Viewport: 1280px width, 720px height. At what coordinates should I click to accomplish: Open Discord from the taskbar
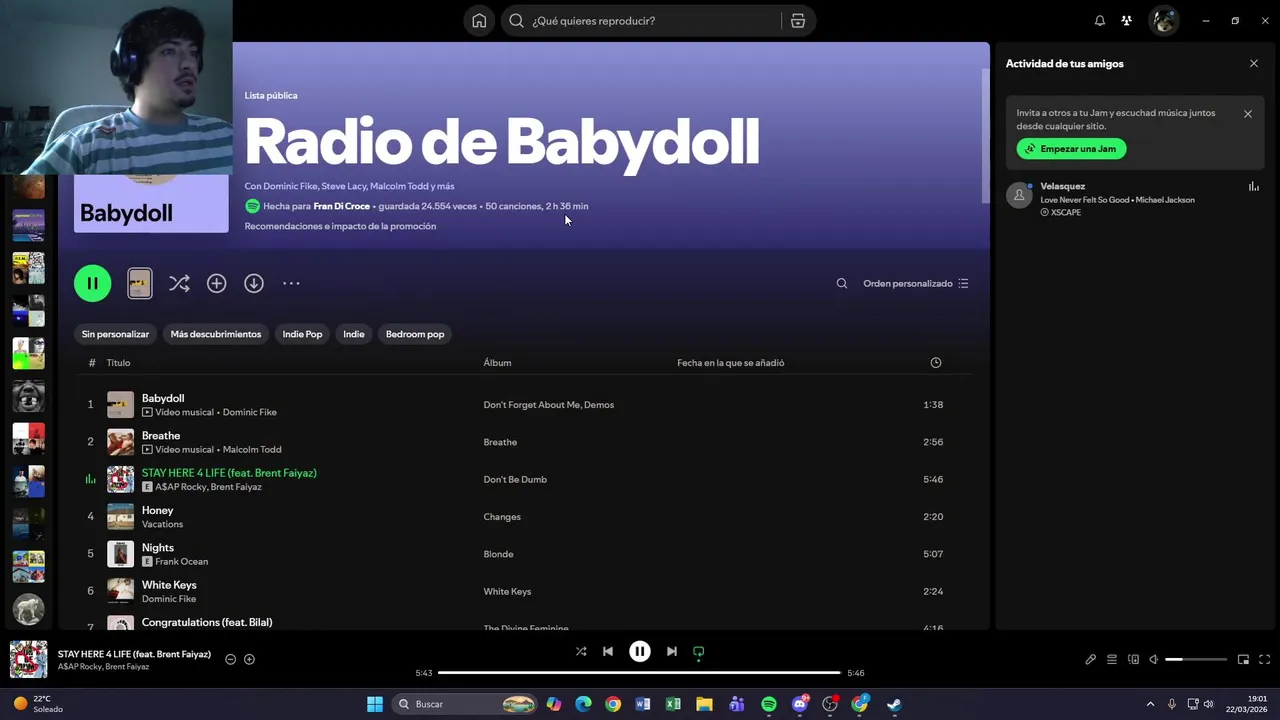click(800, 704)
